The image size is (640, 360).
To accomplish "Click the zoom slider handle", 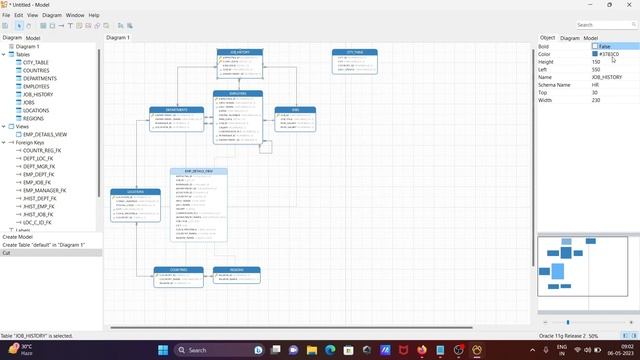I will (x=568, y=322).
